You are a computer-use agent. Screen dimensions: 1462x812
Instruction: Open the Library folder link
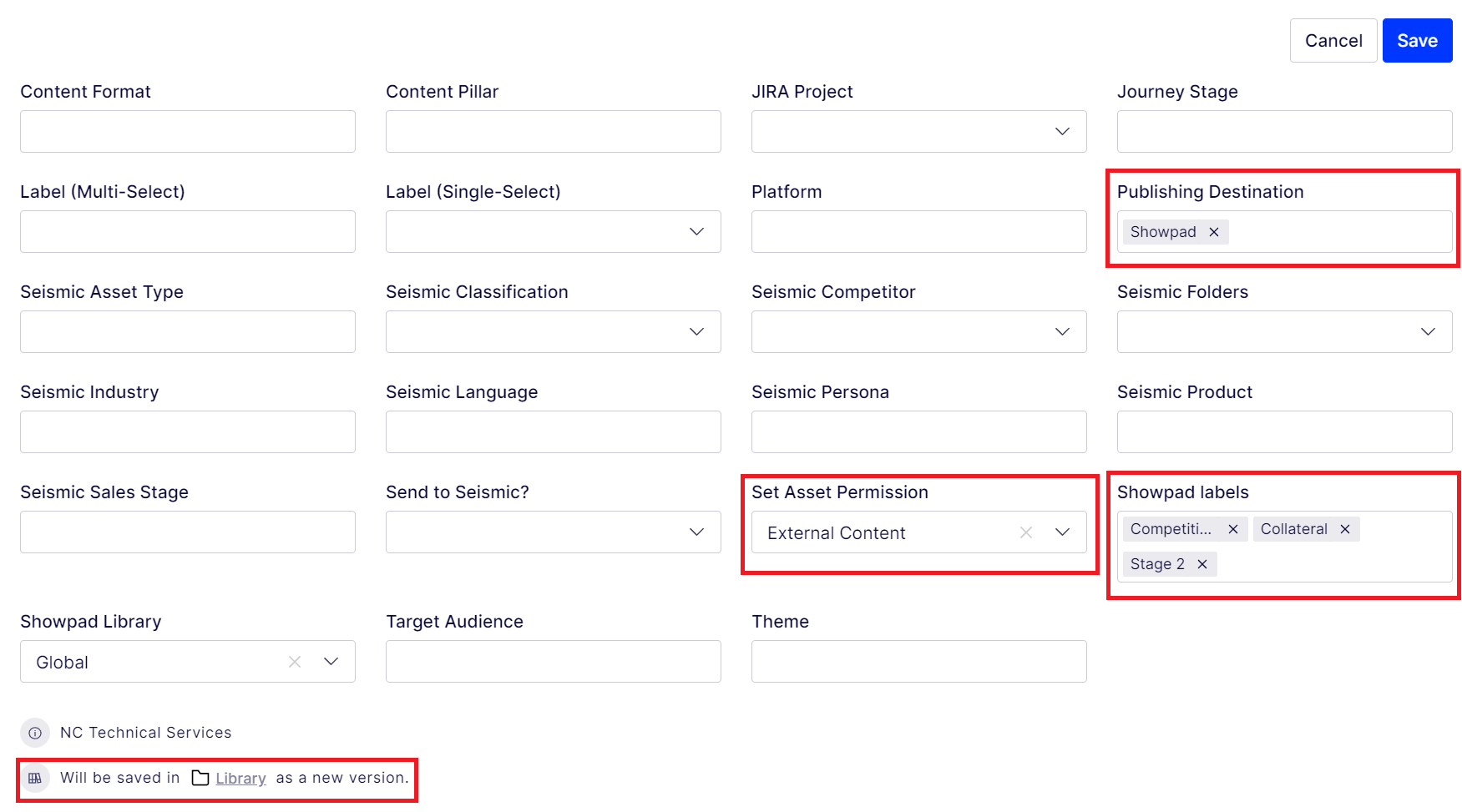tap(240, 779)
